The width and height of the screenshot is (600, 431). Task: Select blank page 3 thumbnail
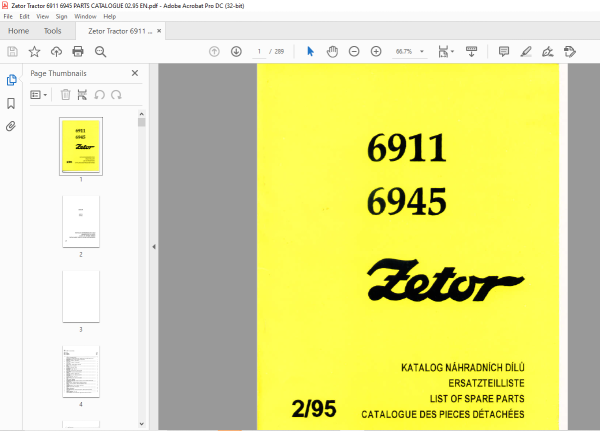[81, 297]
